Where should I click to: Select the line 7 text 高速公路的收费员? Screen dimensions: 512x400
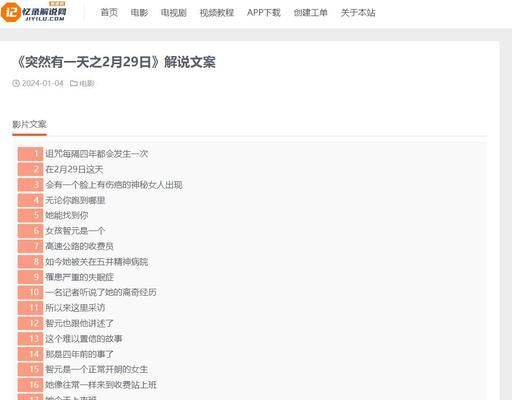(79, 246)
